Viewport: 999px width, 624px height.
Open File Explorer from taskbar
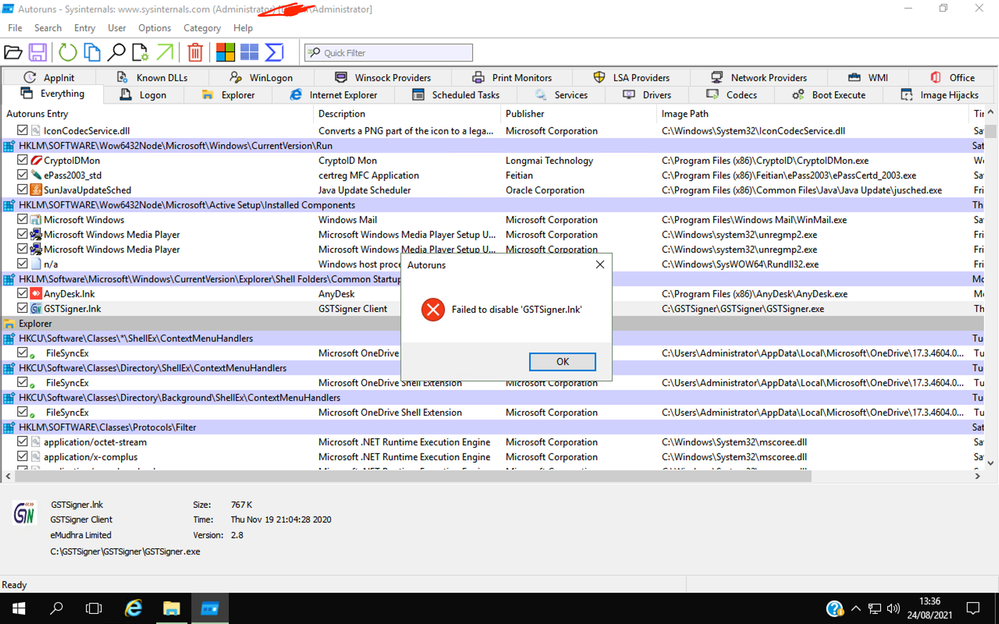tap(171, 609)
